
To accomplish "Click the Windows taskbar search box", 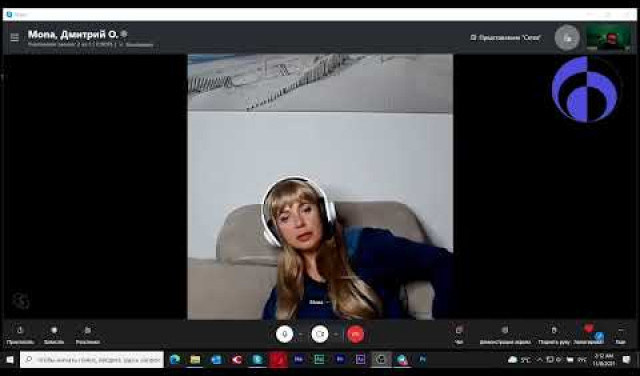I will [92, 360].
